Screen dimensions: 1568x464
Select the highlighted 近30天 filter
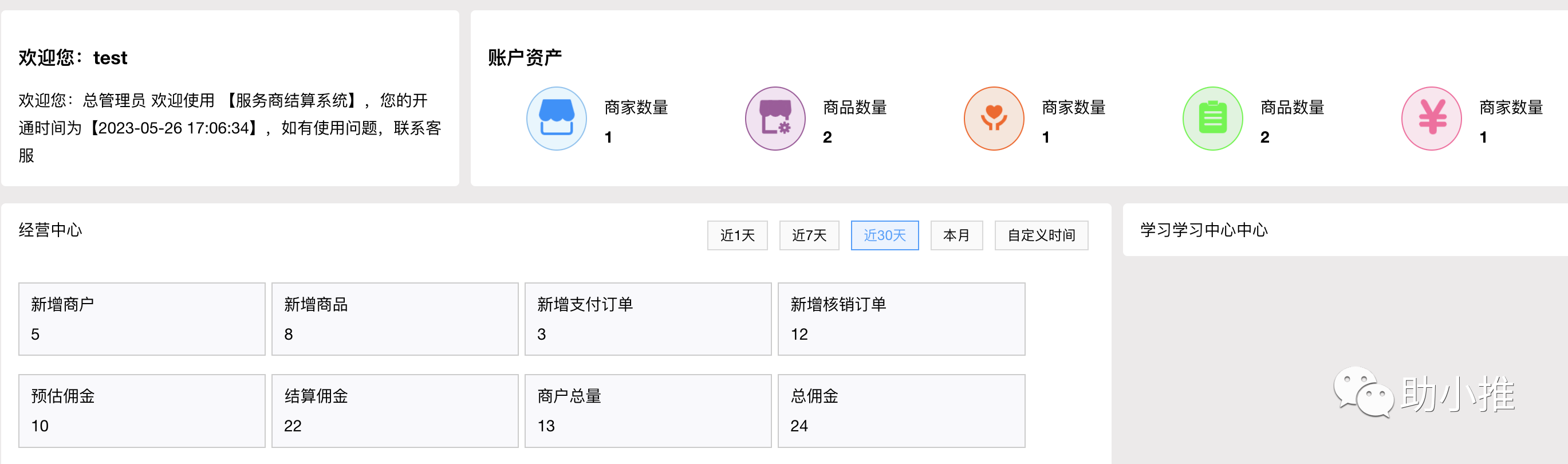pyautogui.click(x=884, y=235)
